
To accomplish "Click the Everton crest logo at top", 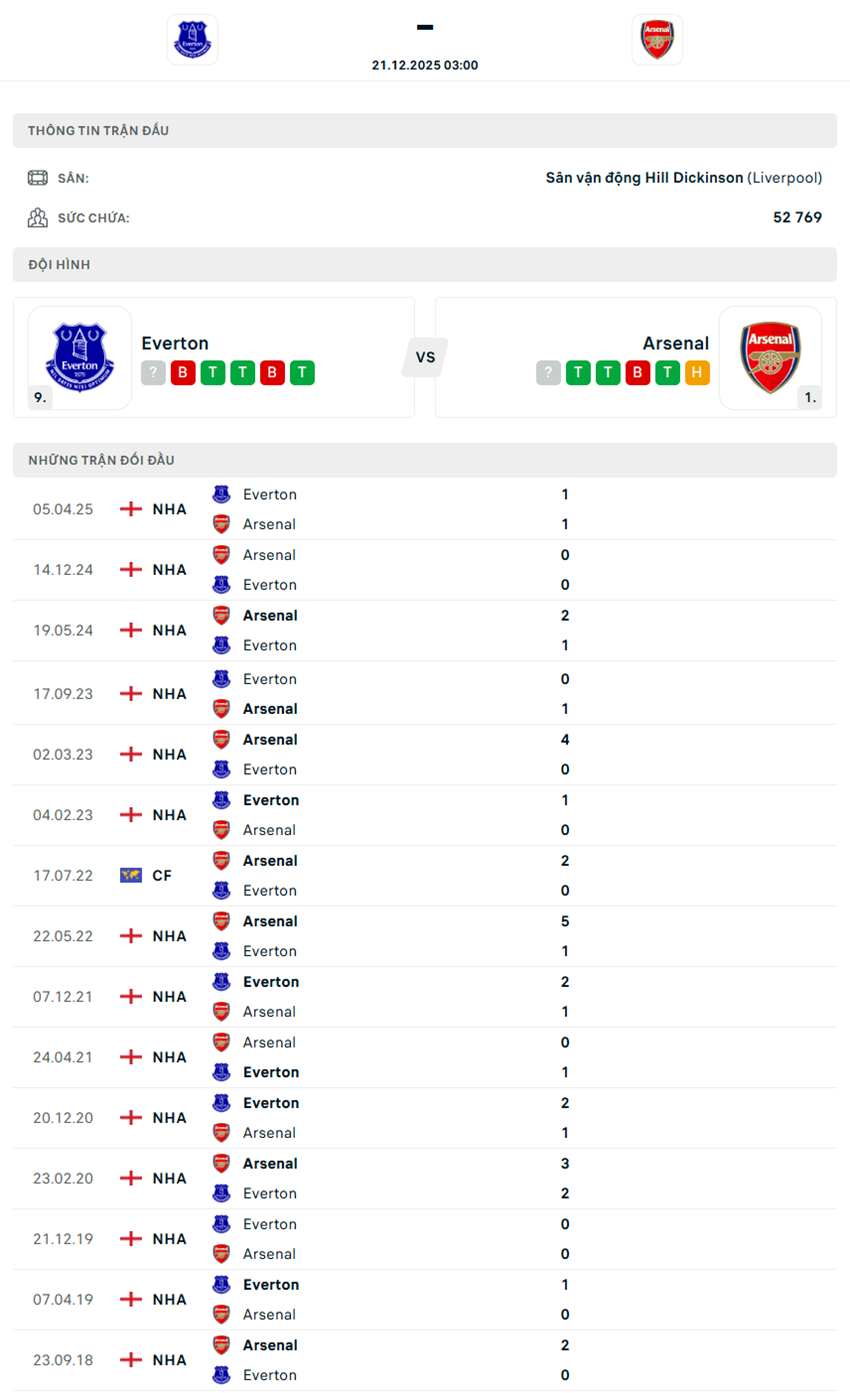I will [192, 39].
